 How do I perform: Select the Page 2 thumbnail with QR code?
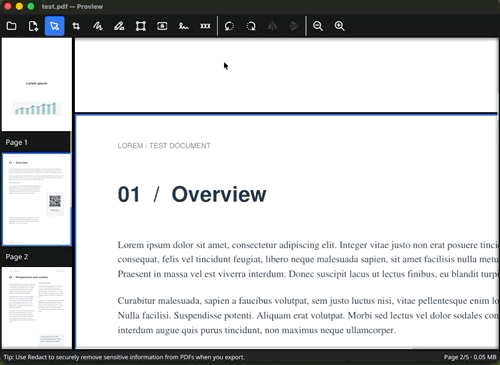pos(37,199)
